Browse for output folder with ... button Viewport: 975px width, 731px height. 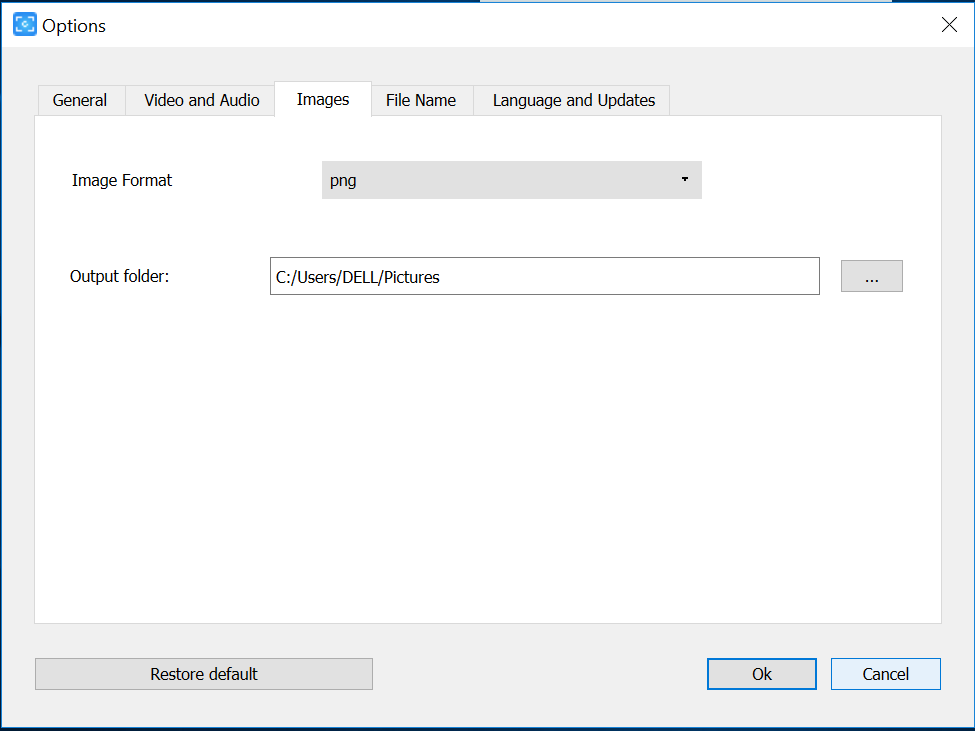point(871,276)
